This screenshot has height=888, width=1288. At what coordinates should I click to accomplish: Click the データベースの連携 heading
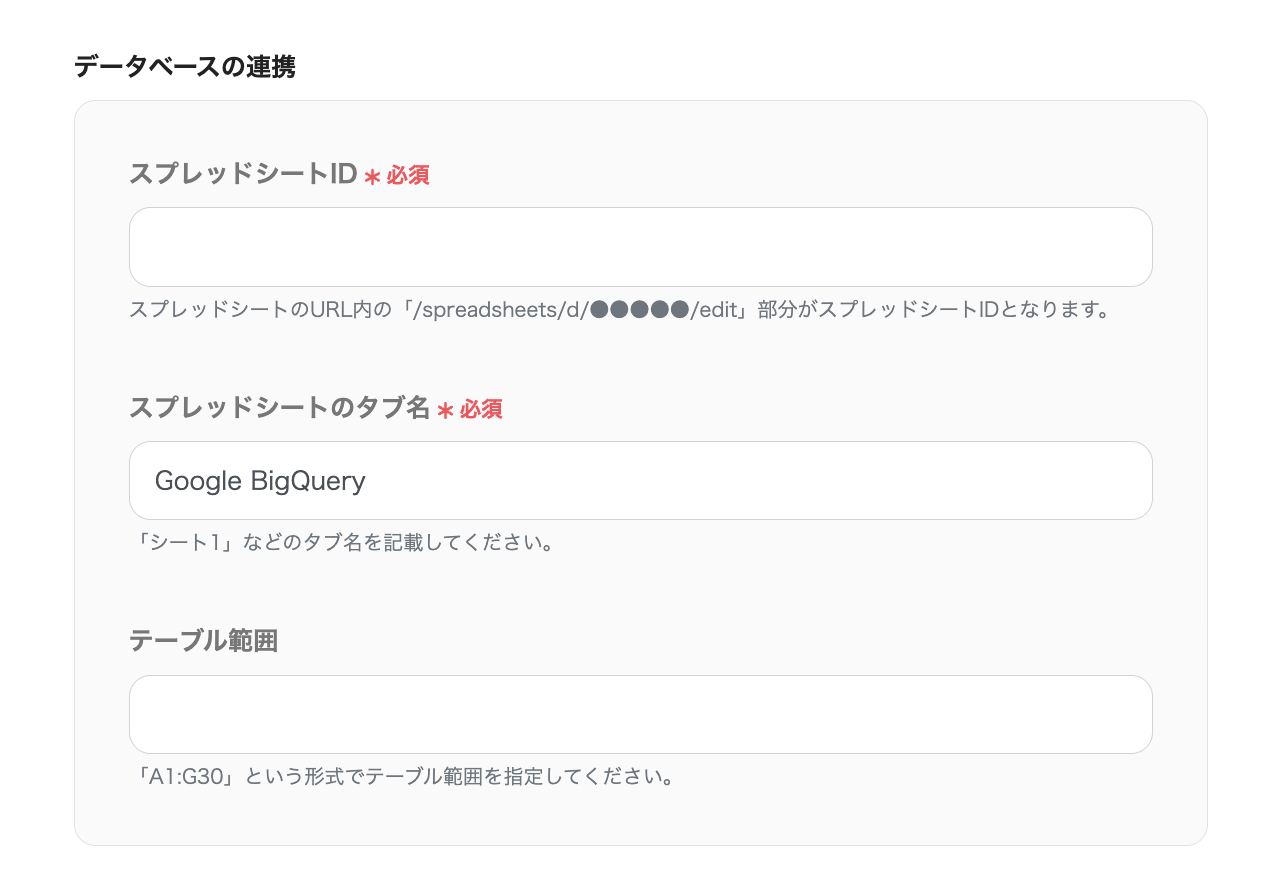coord(185,68)
